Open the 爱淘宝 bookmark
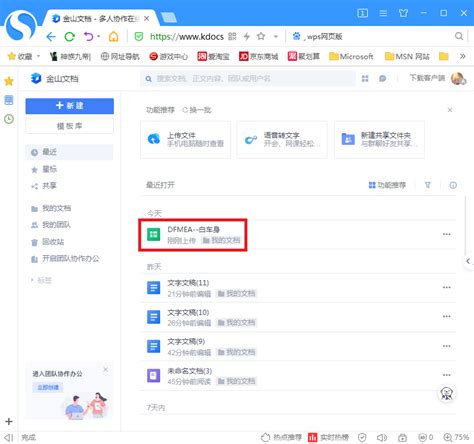 pyautogui.click(x=213, y=56)
